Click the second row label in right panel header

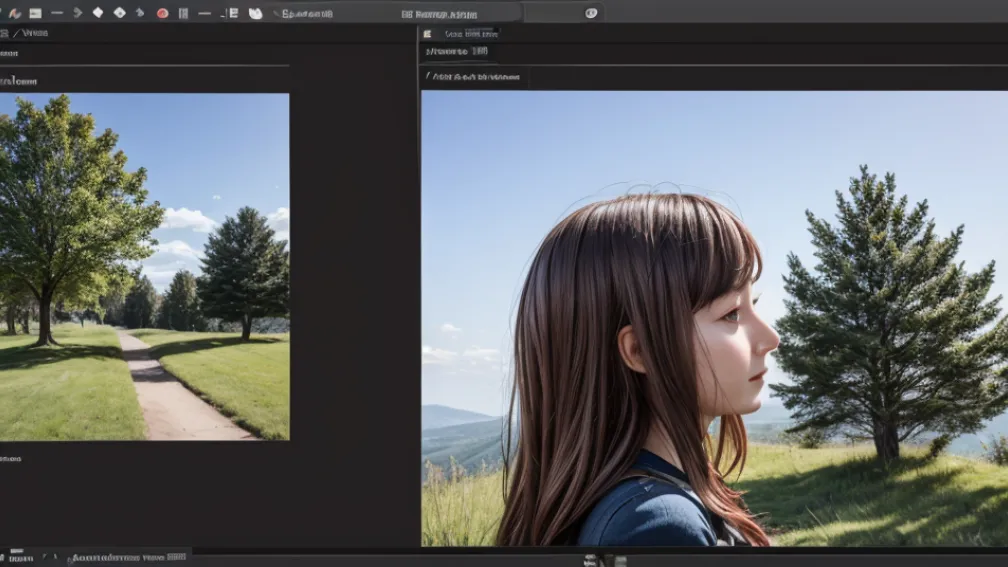click(x=456, y=51)
